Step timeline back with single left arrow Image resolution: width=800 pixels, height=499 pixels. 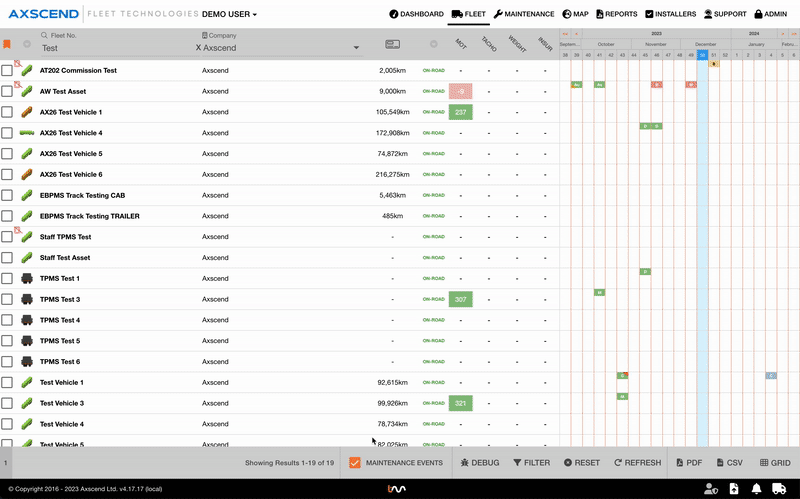point(575,33)
